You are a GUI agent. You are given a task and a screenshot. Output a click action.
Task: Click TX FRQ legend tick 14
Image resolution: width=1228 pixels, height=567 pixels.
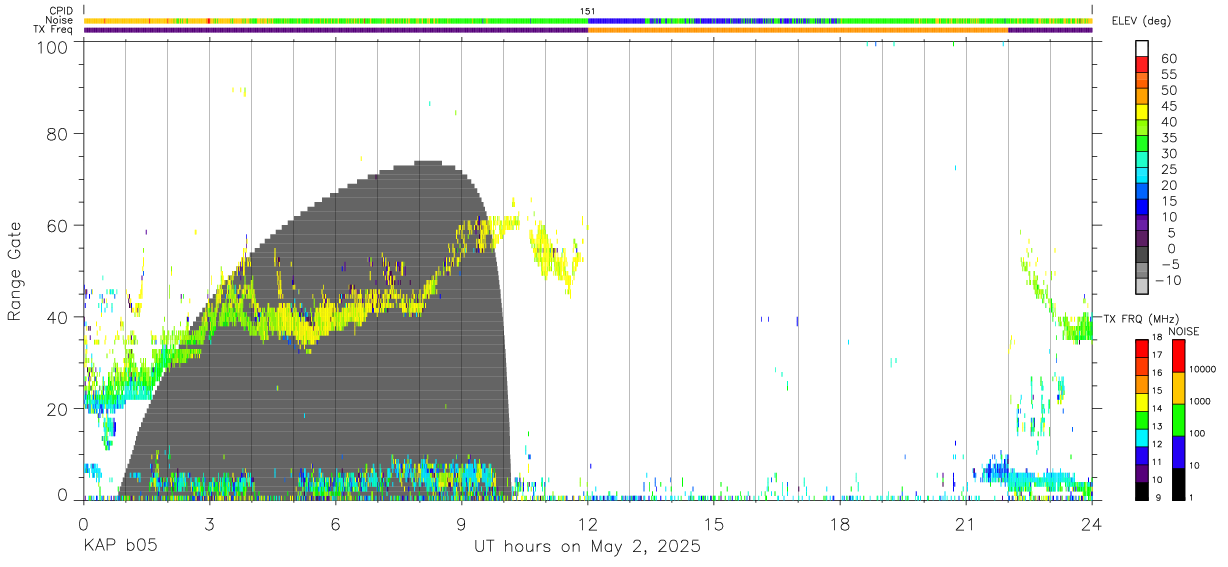[x=1157, y=408]
